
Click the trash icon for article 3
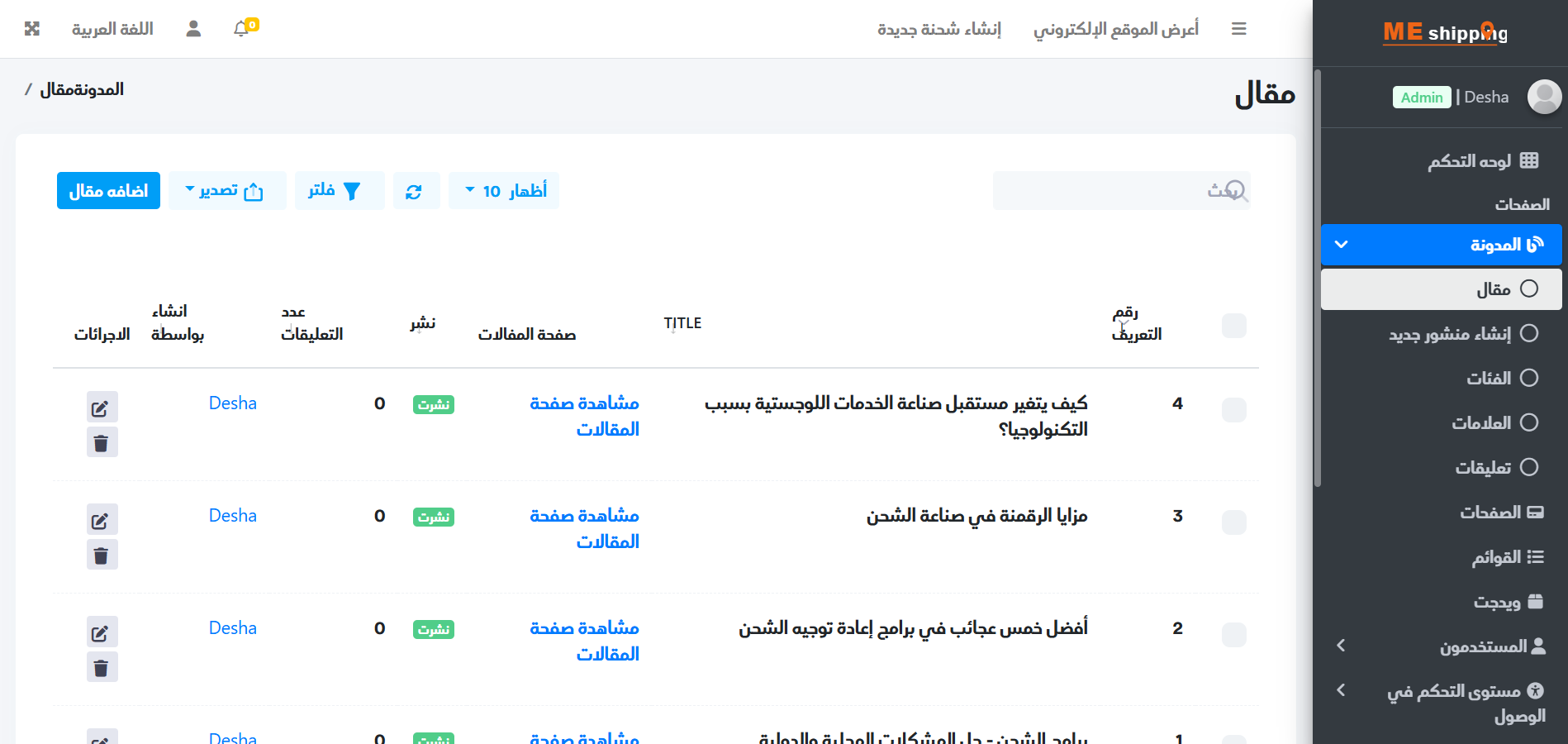coord(102,554)
